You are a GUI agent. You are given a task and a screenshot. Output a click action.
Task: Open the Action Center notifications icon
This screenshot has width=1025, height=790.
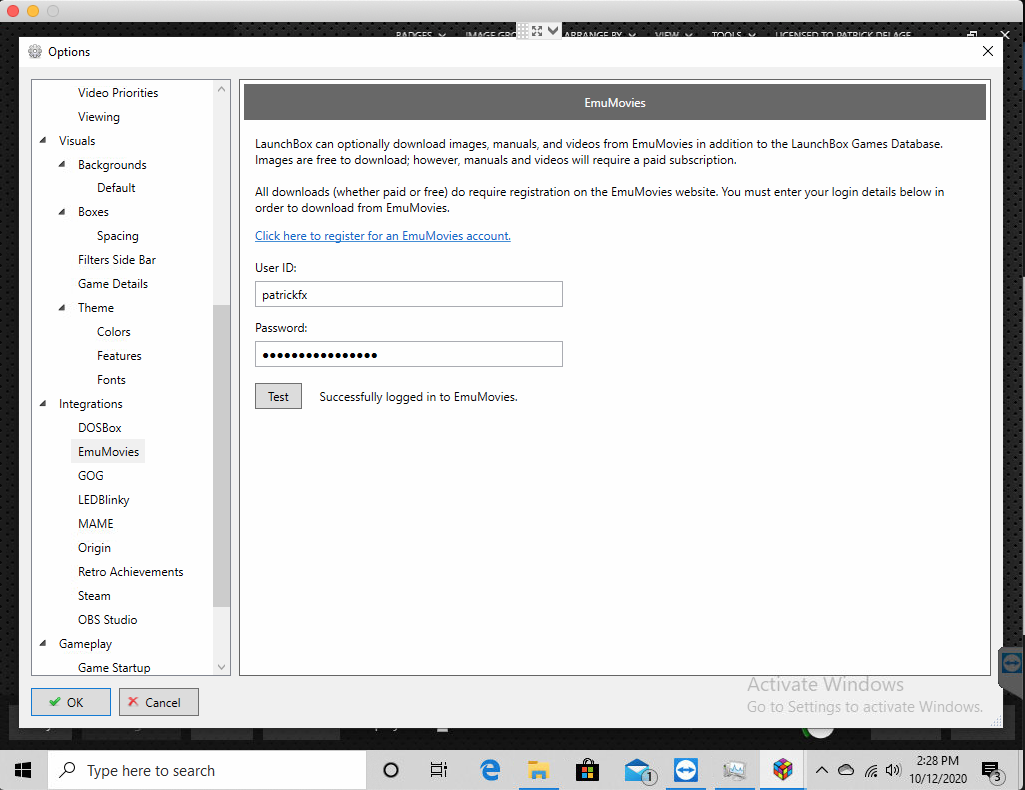click(x=992, y=772)
